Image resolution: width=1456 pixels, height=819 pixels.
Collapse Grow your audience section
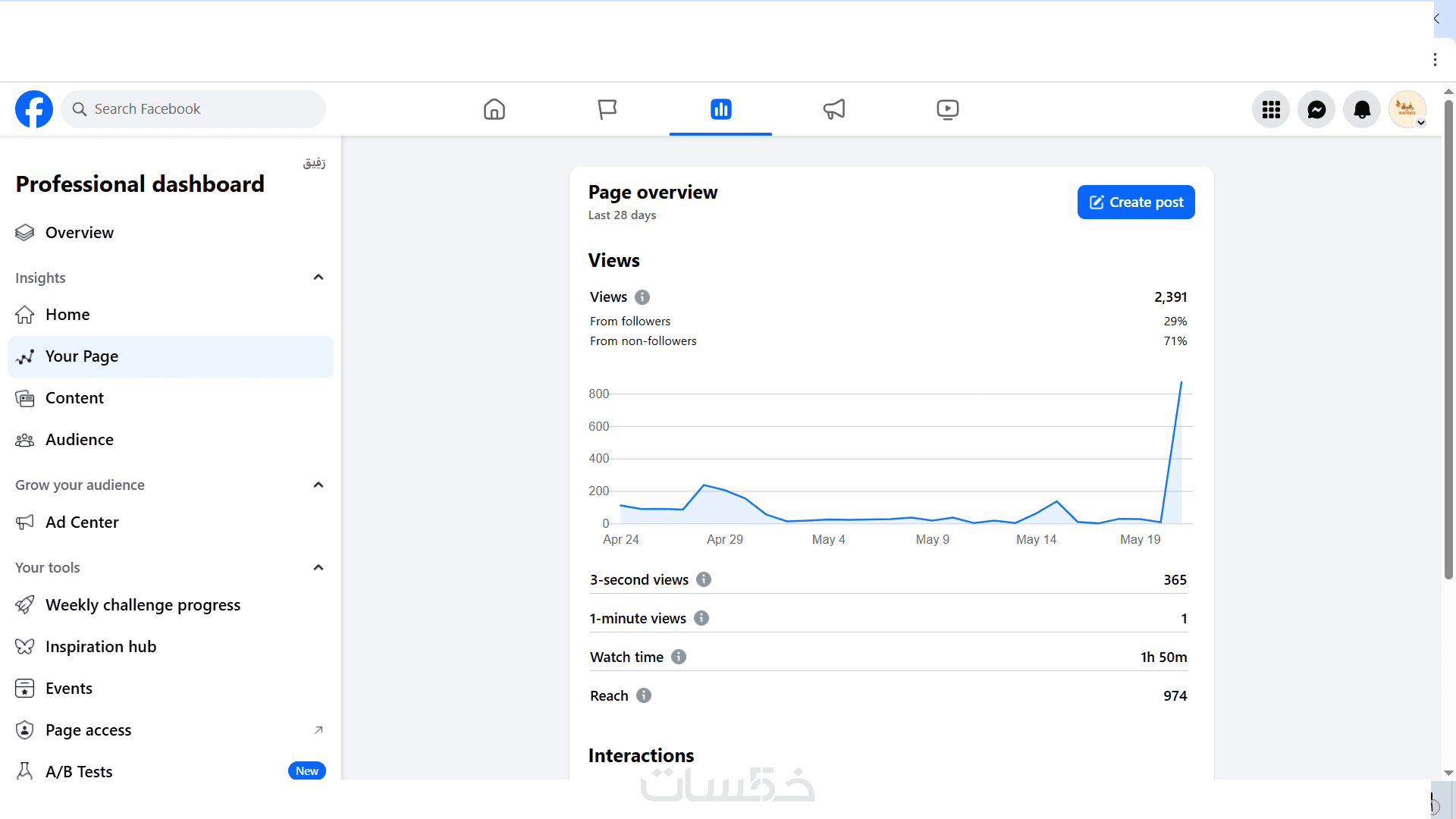pyautogui.click(x=318, y=485)
